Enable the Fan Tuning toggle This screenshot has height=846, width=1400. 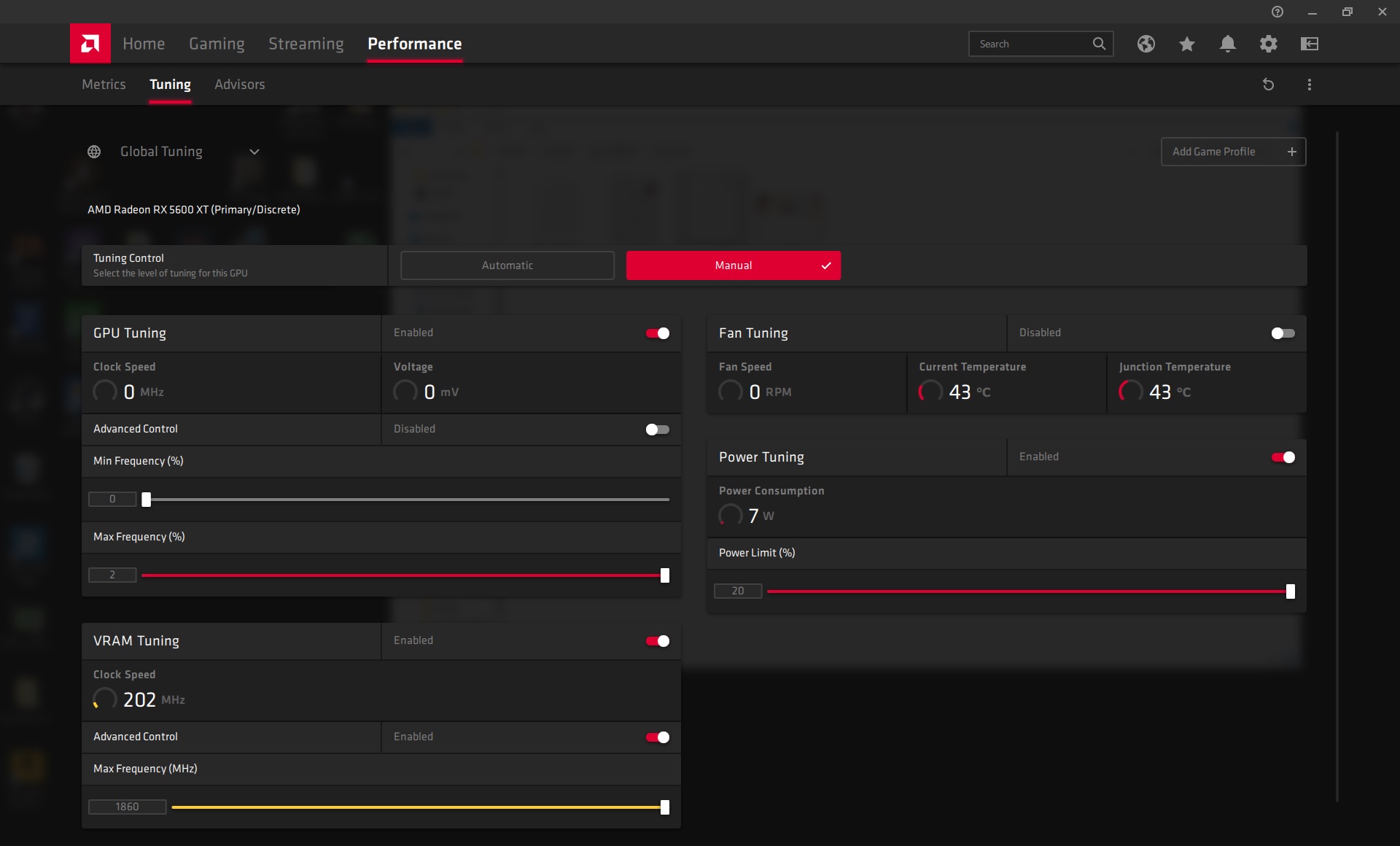[x=1283, y=333]
